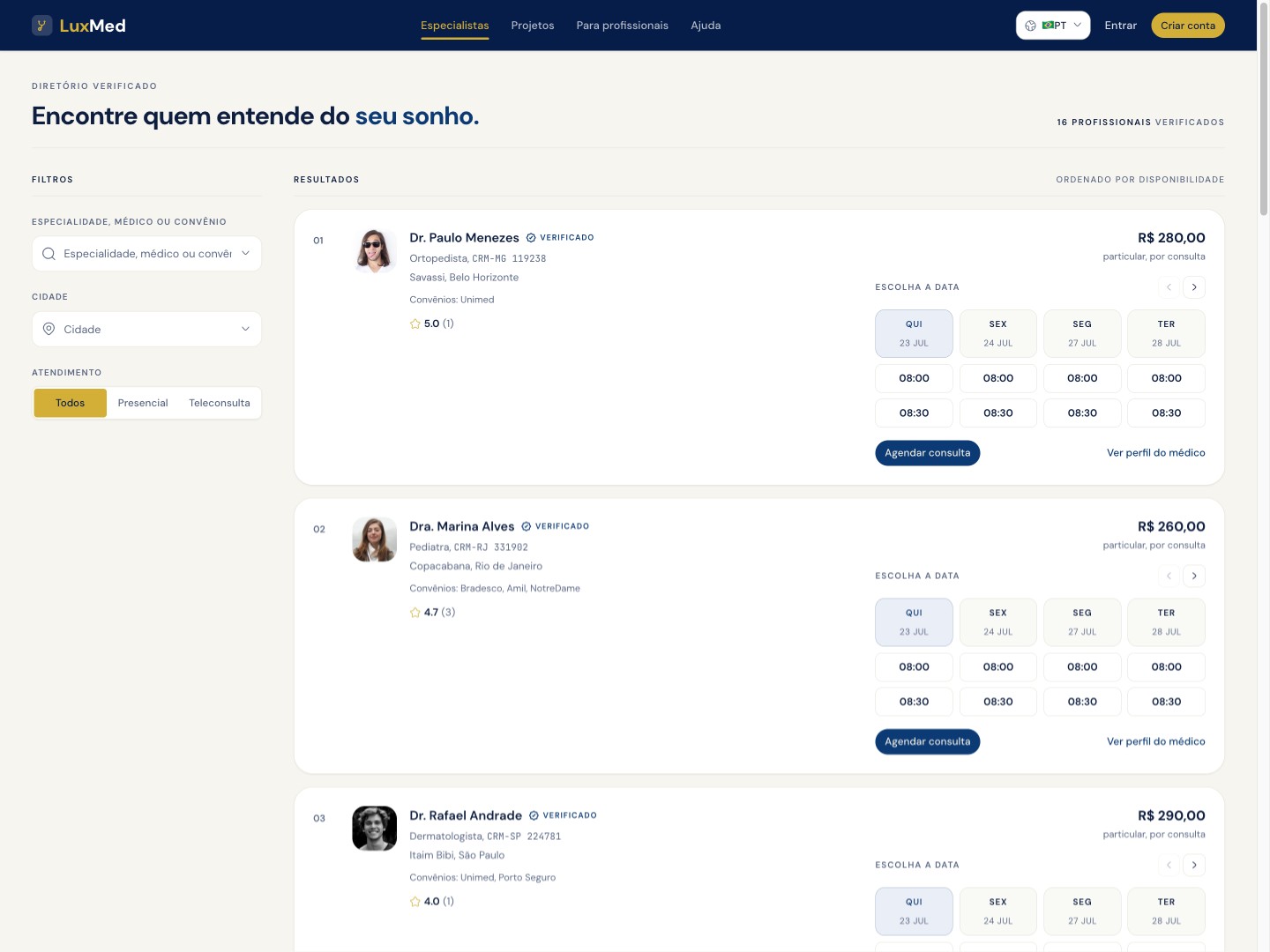Select QUI 23 JUL for Dr. Paulo Menezes
The image size is (1270, 952).
(914, 333)
